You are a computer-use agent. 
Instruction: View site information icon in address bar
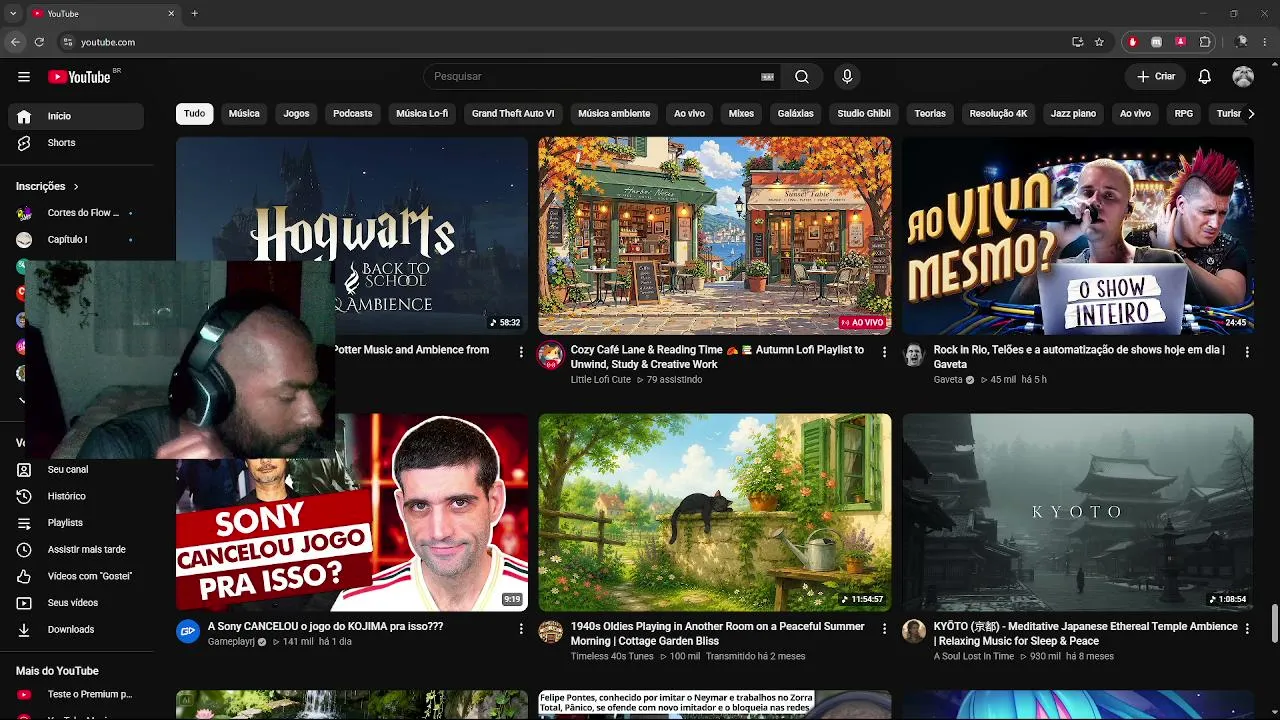(x=68, y=42)
